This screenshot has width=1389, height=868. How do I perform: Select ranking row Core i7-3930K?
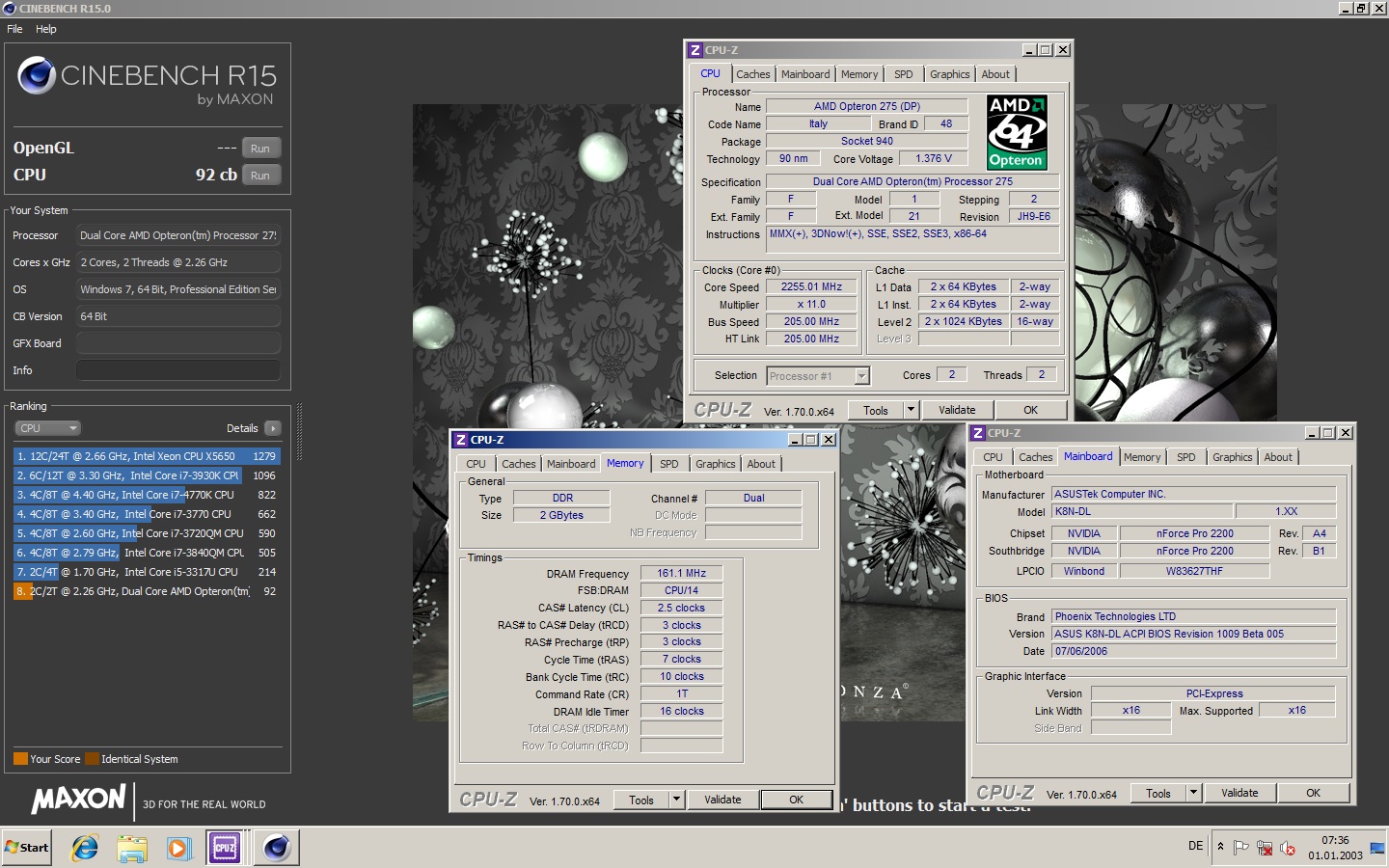coord(147,475)
